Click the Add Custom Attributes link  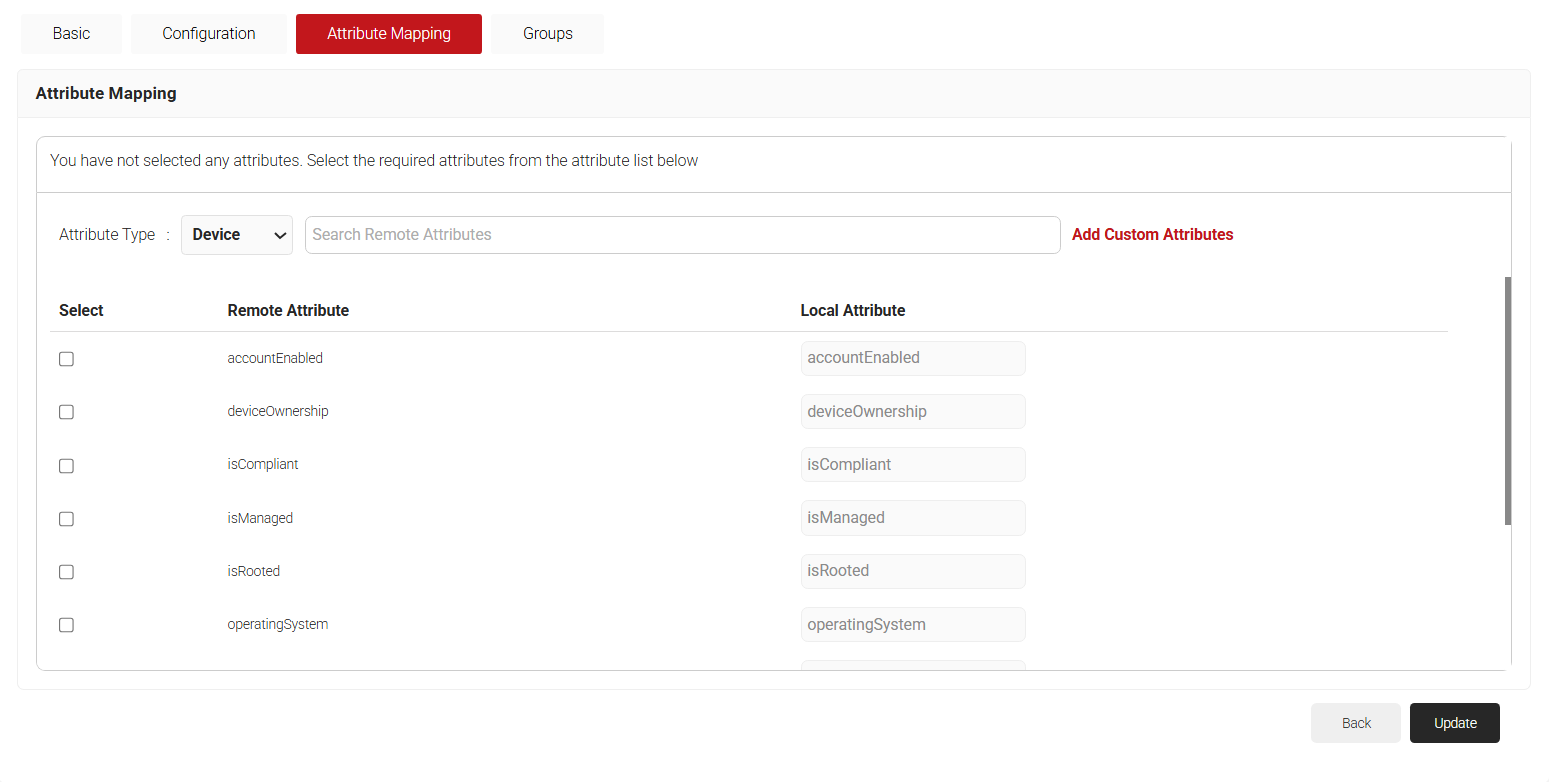coord(1152,235)
